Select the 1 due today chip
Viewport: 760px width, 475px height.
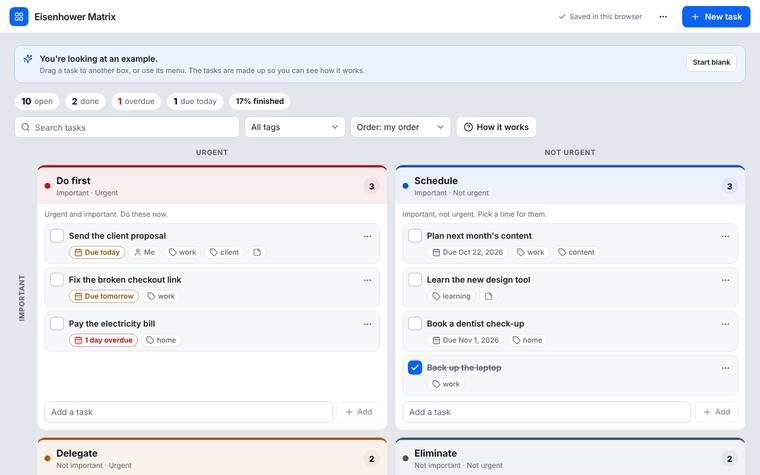click(x=195, y=101)
